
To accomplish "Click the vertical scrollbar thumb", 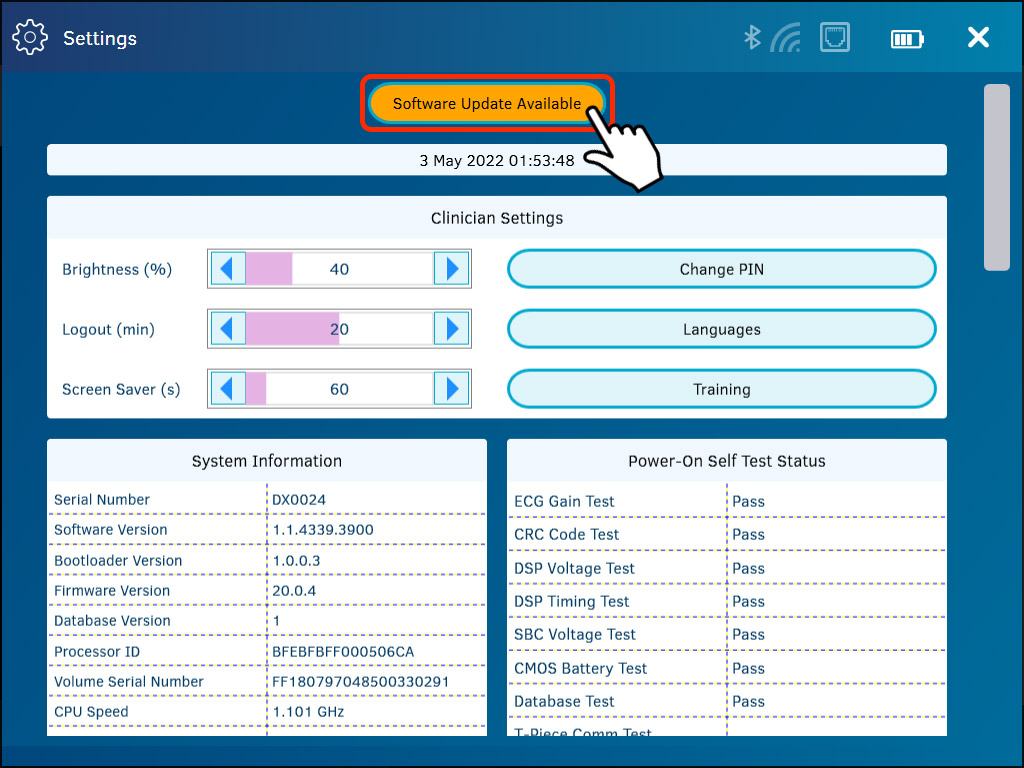I will [996, 177].
